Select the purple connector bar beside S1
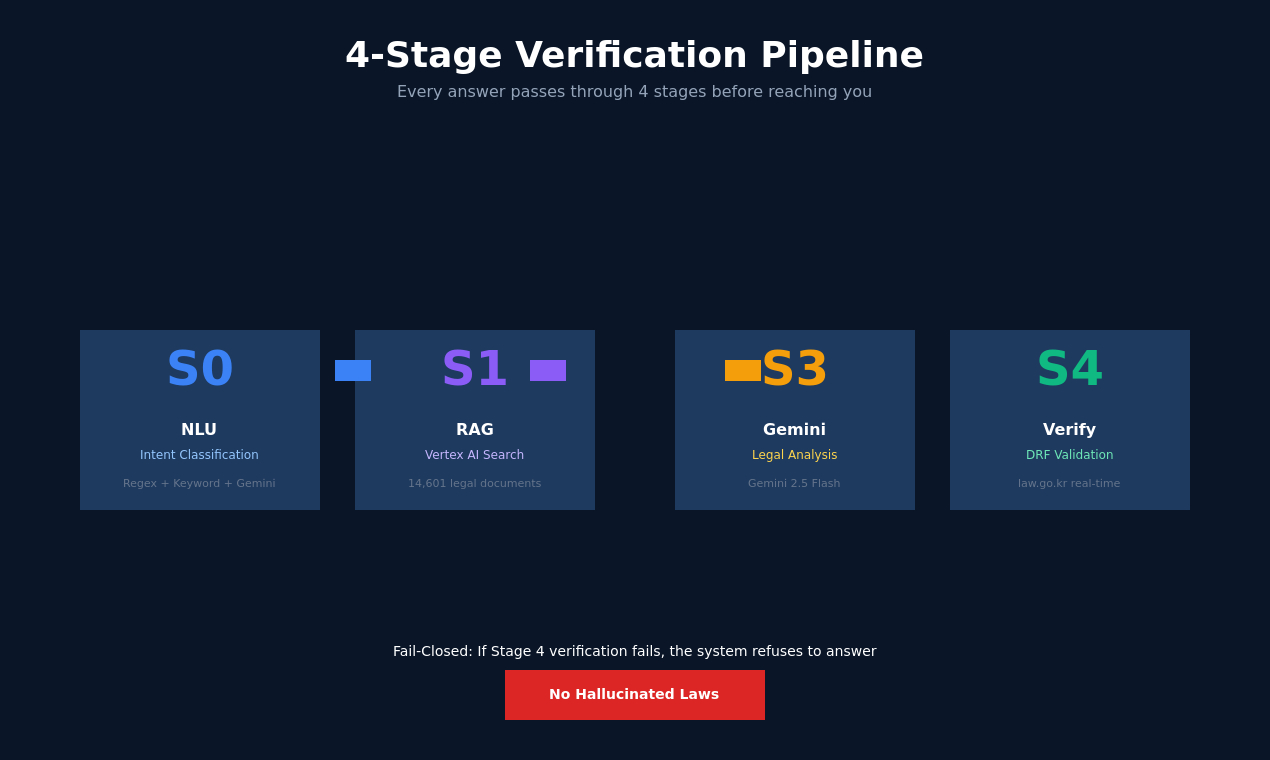 tap(548, 371)
